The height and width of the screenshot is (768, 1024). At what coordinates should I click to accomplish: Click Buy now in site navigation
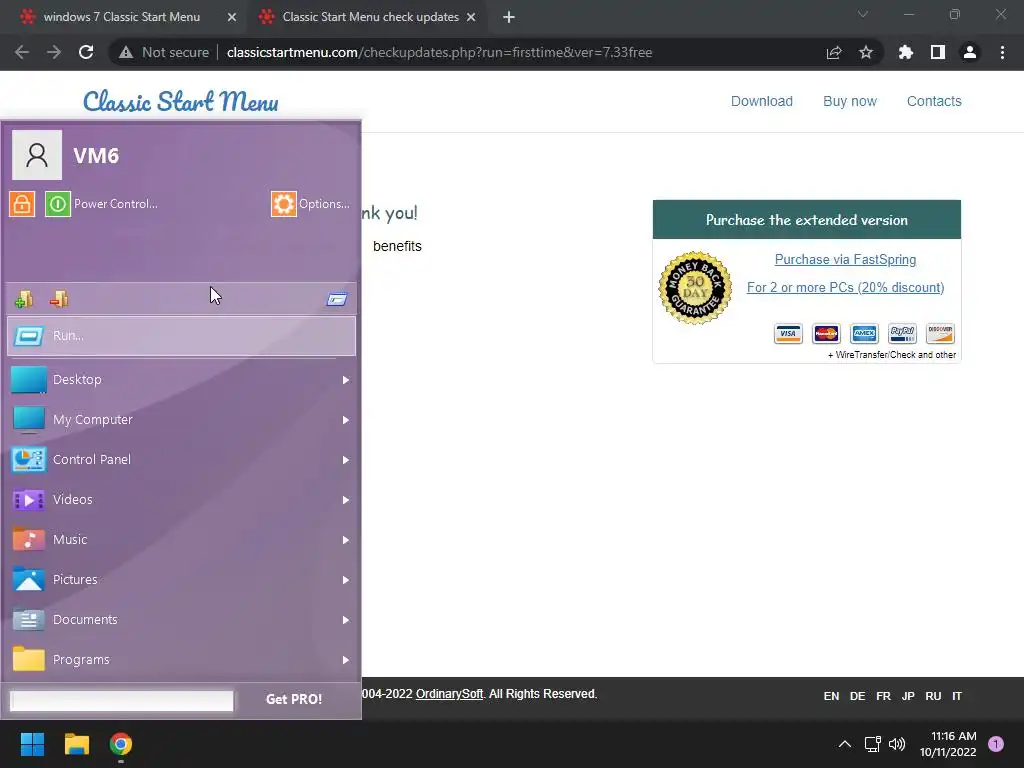pyautogui.click(x=850, y=101)
